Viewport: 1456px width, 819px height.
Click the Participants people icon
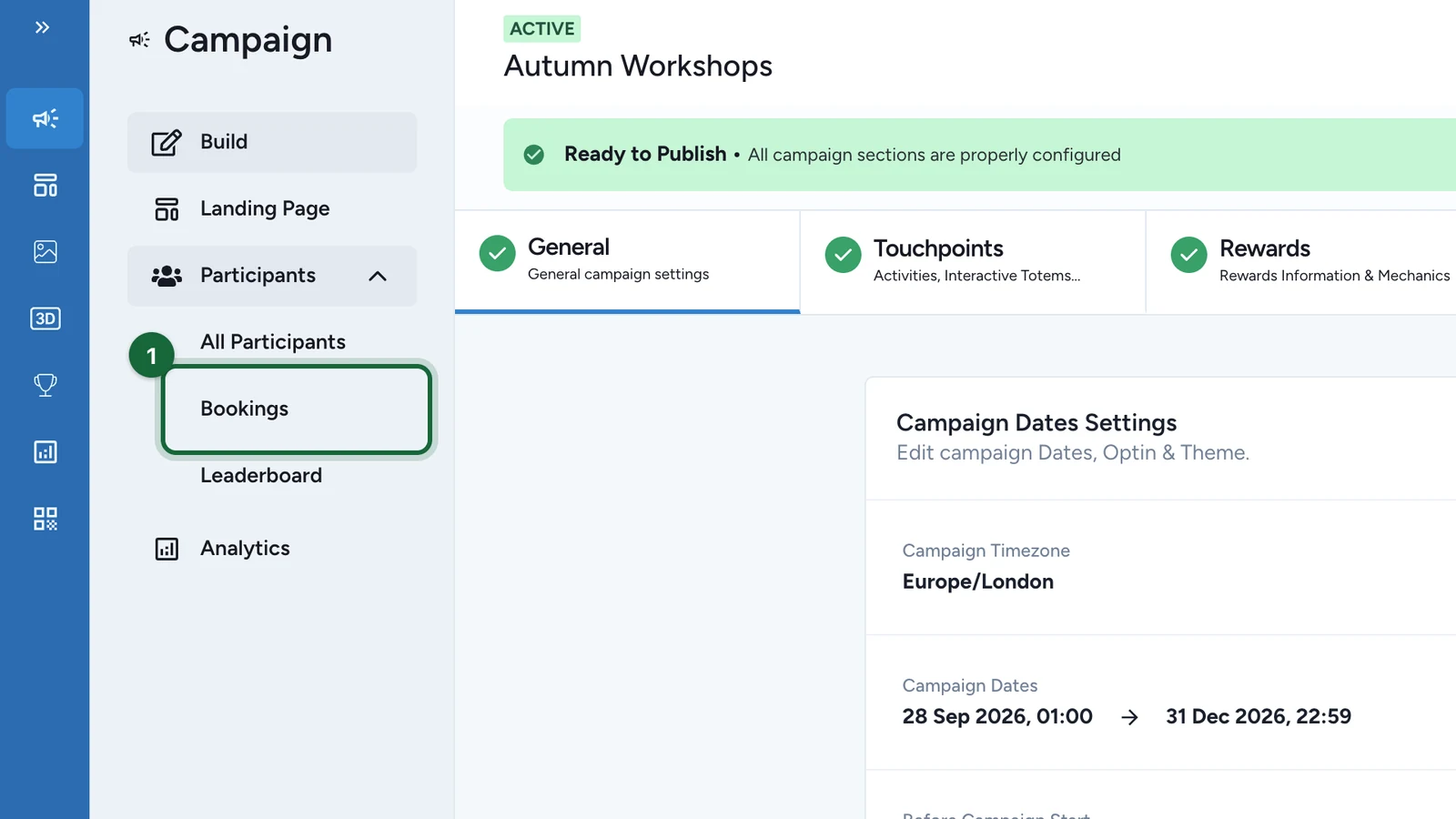pyautogui.click(x=167, y=276)
